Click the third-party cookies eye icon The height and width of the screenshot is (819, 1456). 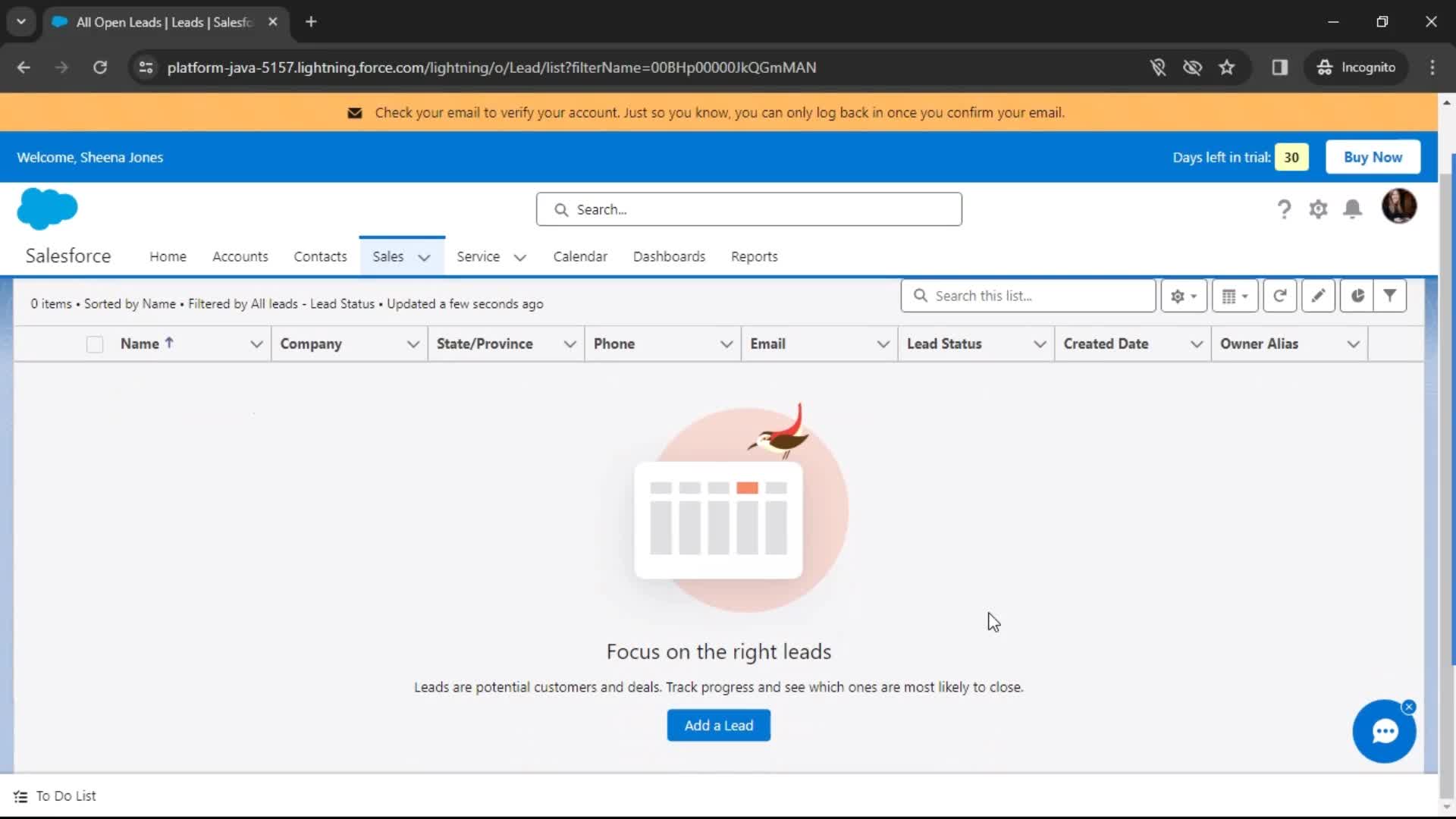[x=1192, y=67]
